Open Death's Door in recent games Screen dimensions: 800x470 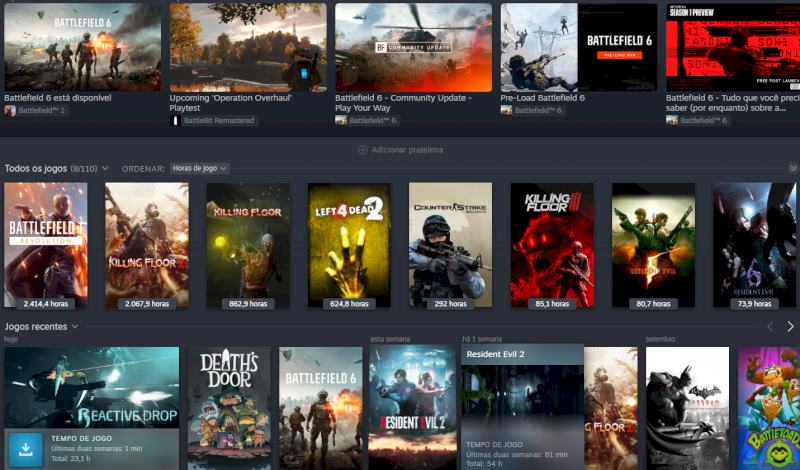[229, 408]
